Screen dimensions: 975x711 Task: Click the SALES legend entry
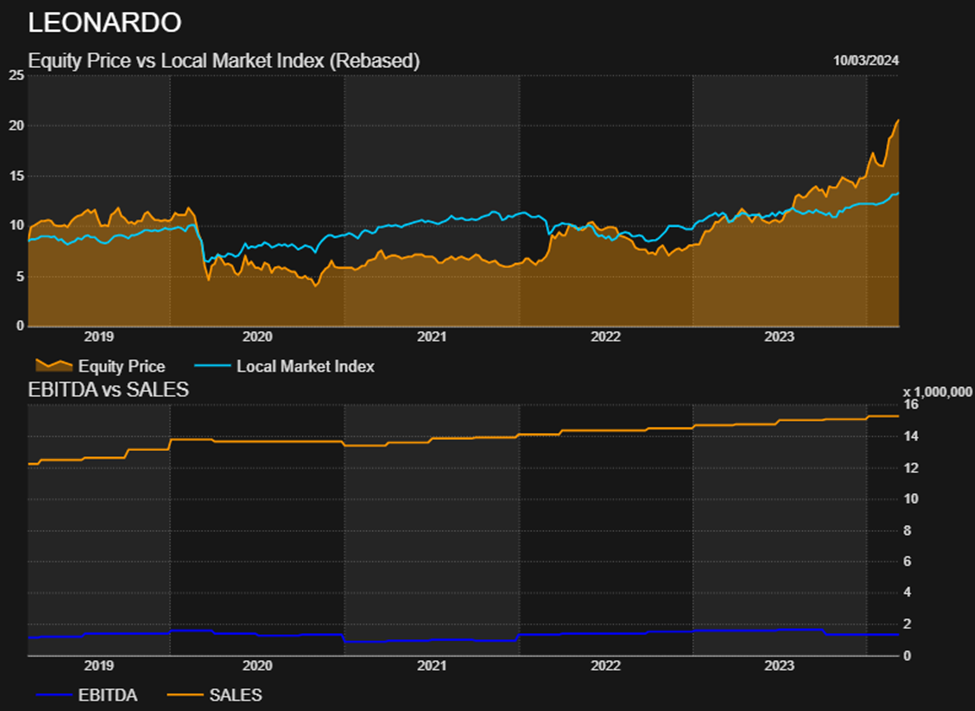[x=215, y=695]
